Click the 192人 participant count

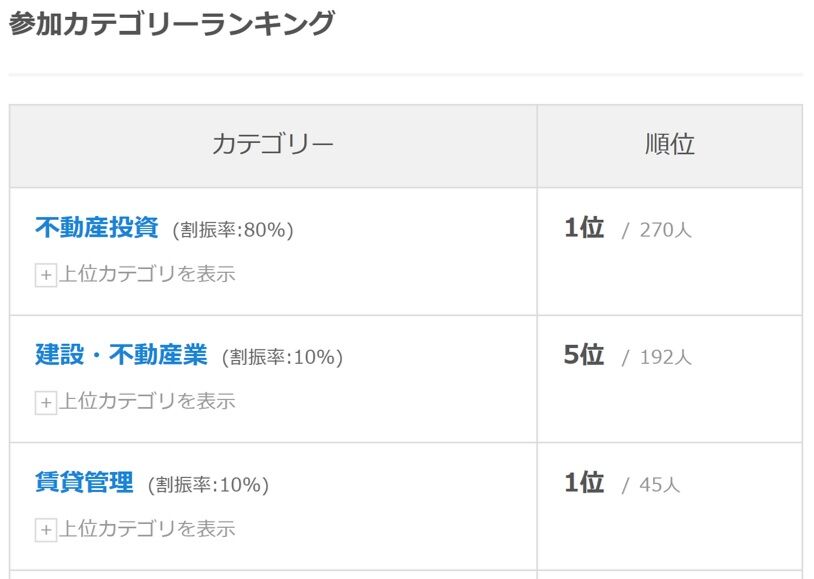(665, 357)
